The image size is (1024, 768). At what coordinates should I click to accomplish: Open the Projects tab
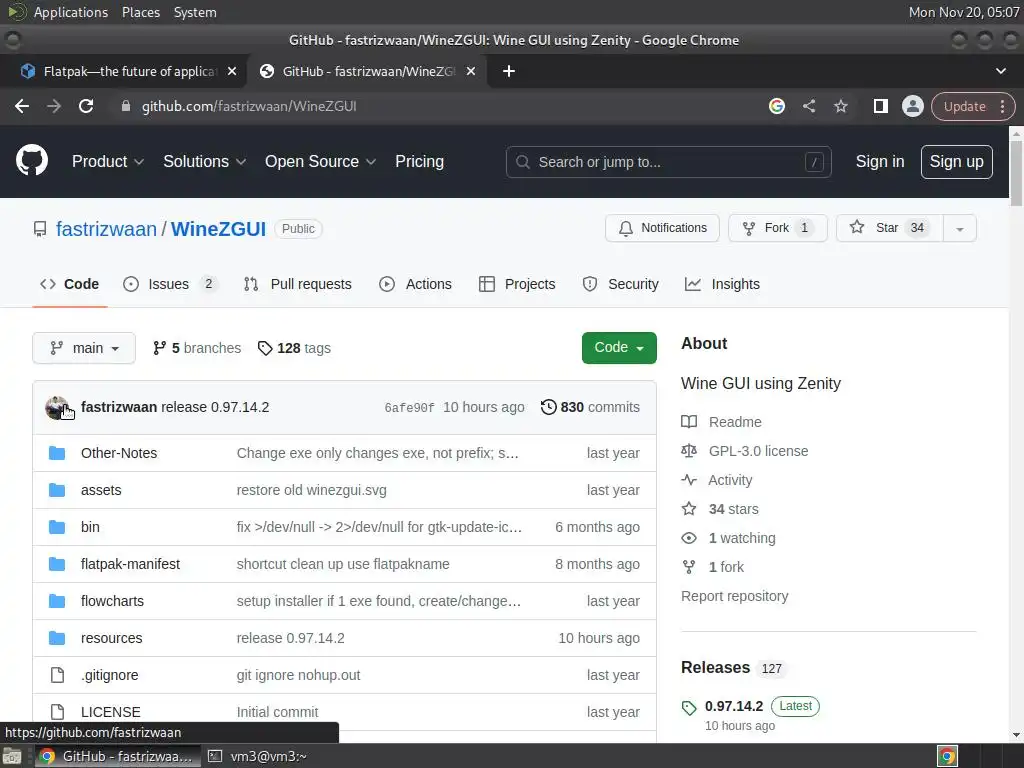517,284
